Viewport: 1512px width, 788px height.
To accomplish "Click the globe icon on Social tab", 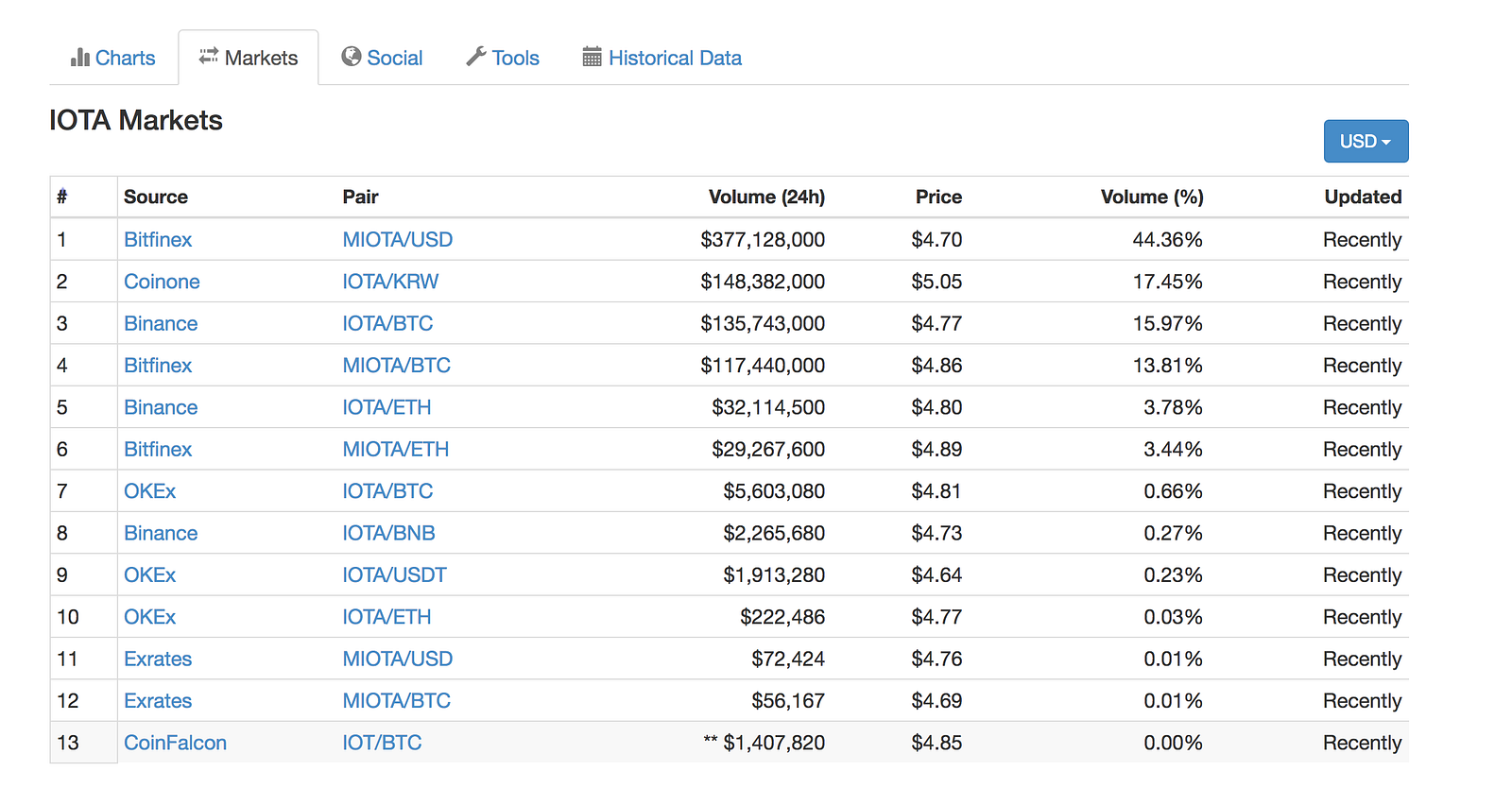I will click(x=352, y=57).
